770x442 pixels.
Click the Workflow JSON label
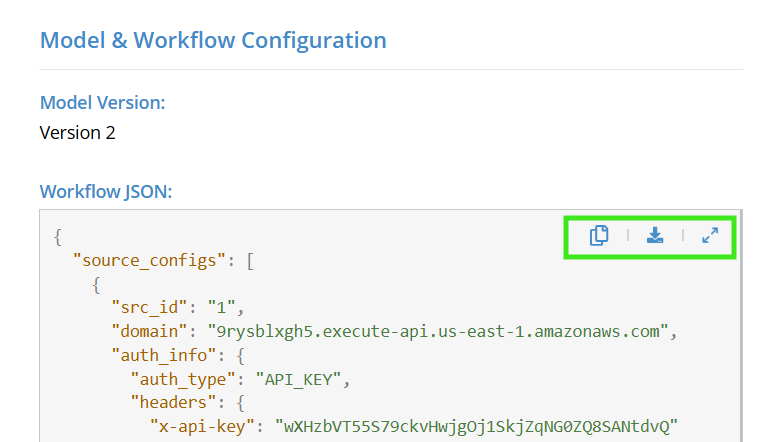(106, 191)
